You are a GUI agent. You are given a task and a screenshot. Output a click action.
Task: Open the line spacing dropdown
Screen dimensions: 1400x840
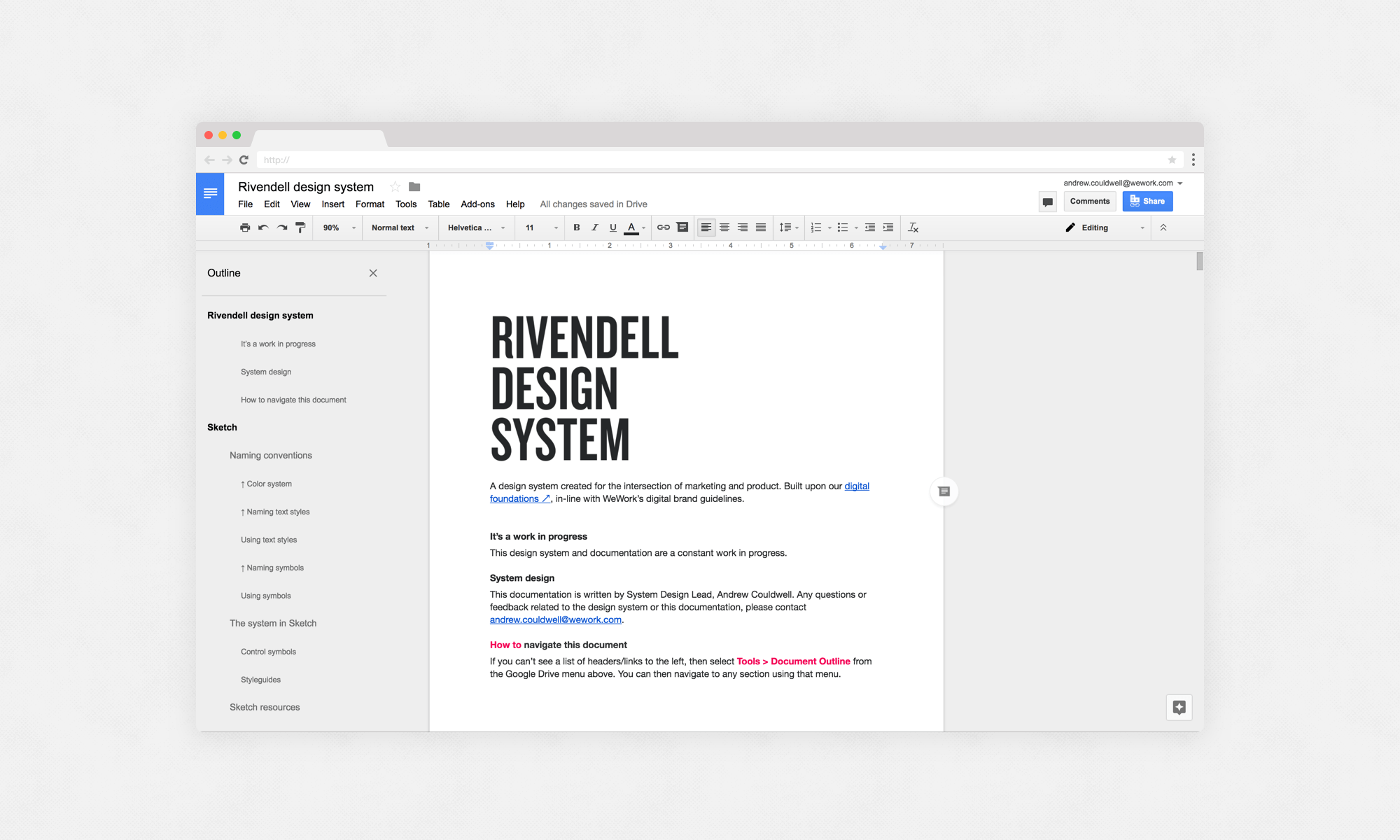788,227
